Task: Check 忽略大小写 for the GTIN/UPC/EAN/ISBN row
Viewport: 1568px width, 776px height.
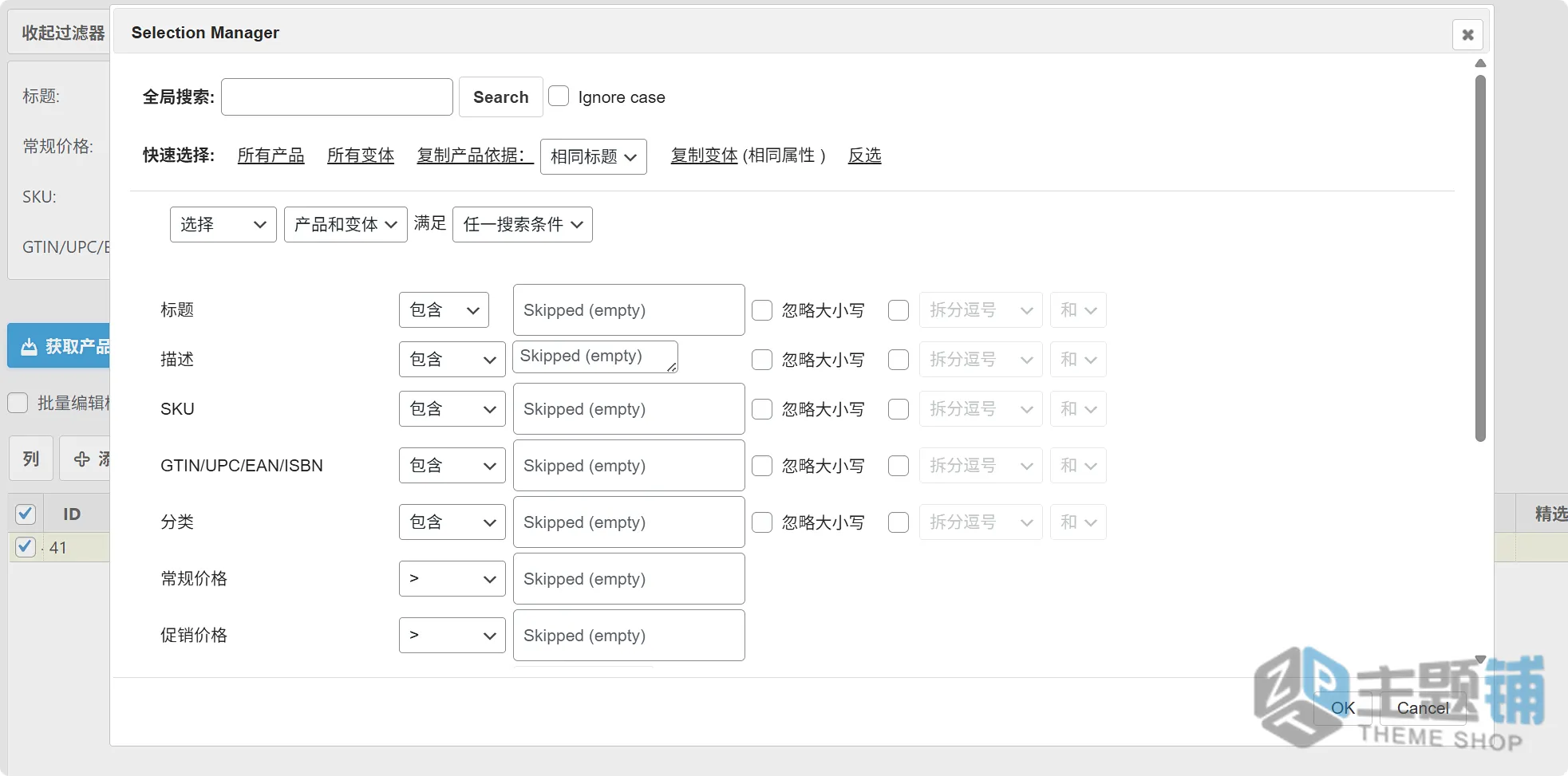Action: [762, 466]
